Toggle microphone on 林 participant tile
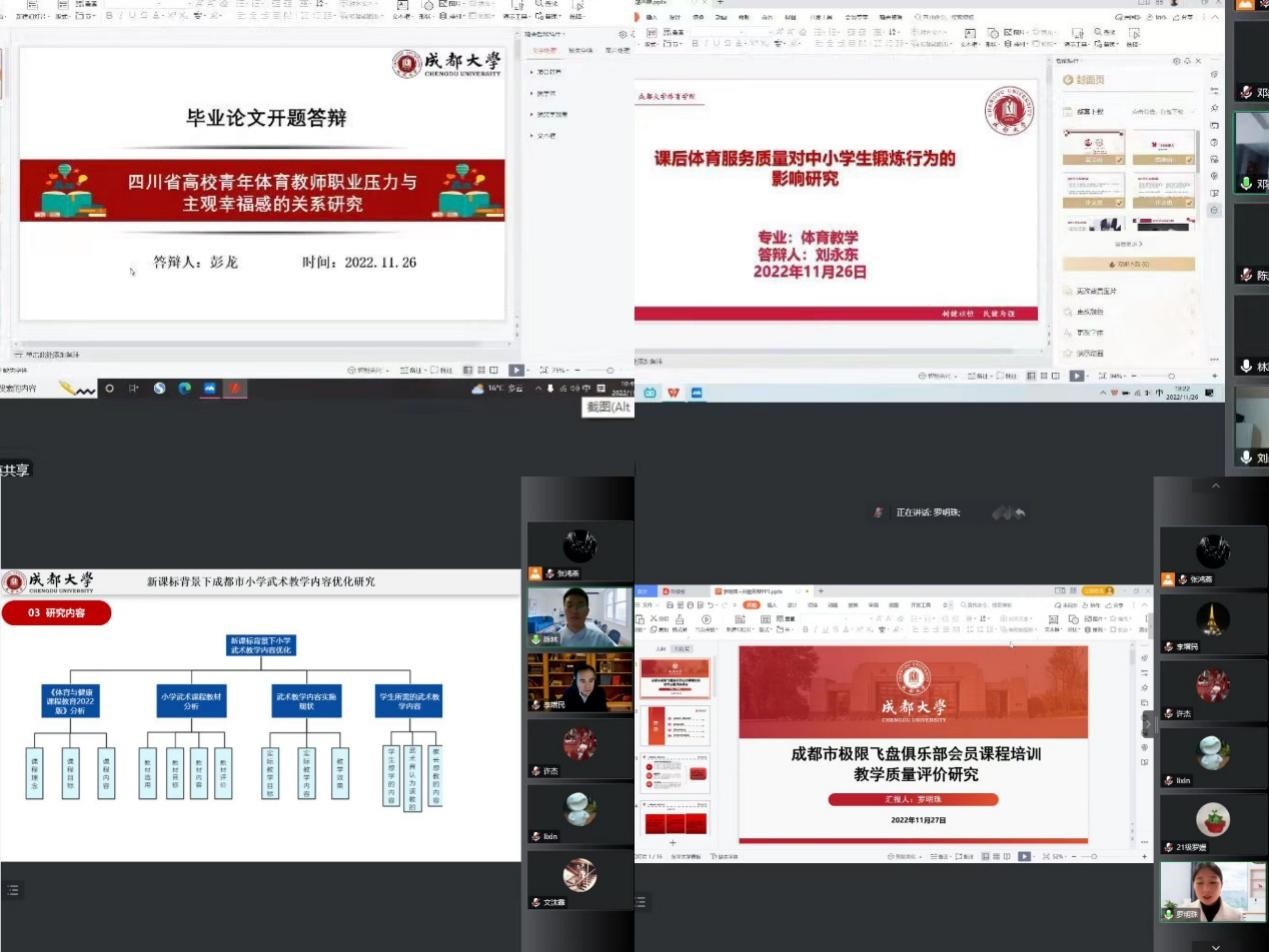Image resolution: width=1269 pixels, height=952 pixels. pyautogui.click(x=1246, y=366)
